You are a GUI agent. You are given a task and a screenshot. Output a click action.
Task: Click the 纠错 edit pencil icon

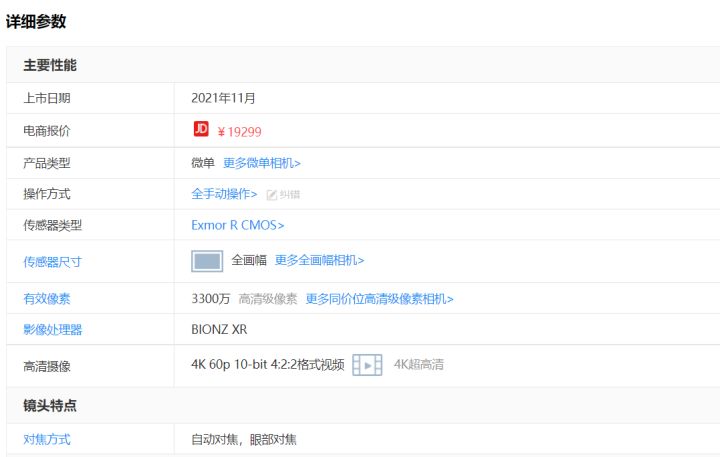point(271,195)
